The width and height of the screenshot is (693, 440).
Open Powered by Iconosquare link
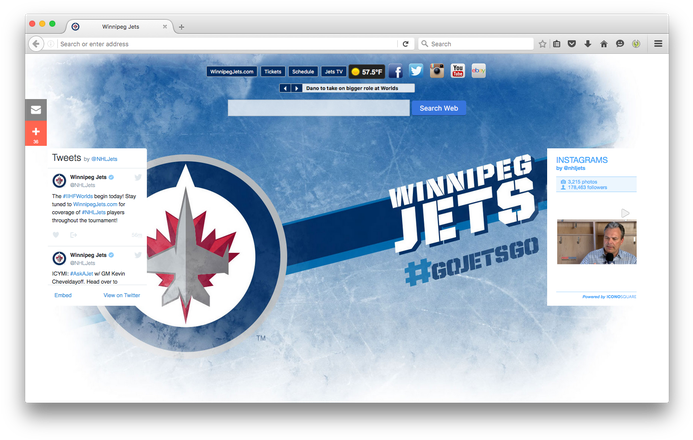(609, 296)
